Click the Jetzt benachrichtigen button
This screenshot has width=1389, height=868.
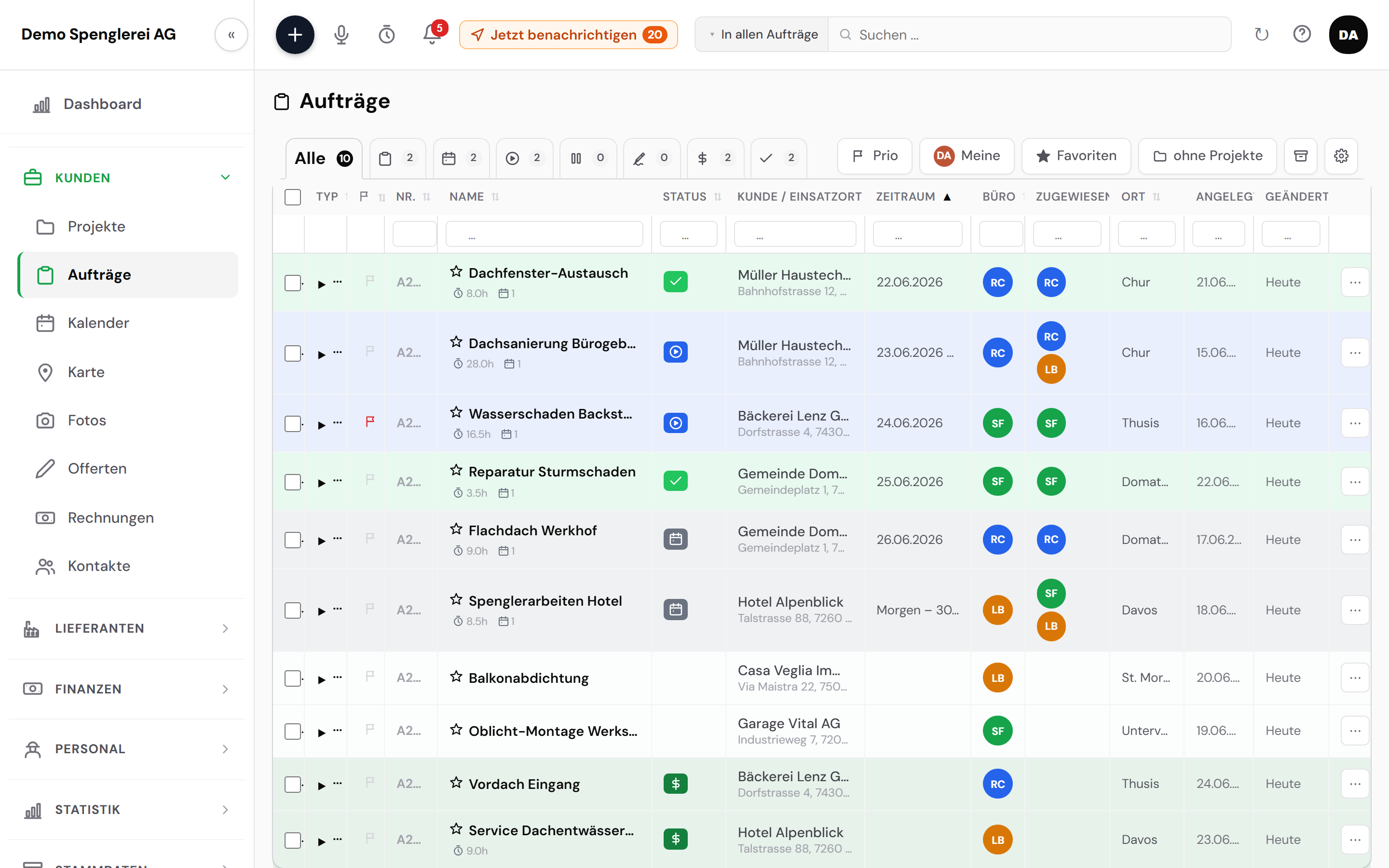(x=568, y=34)
